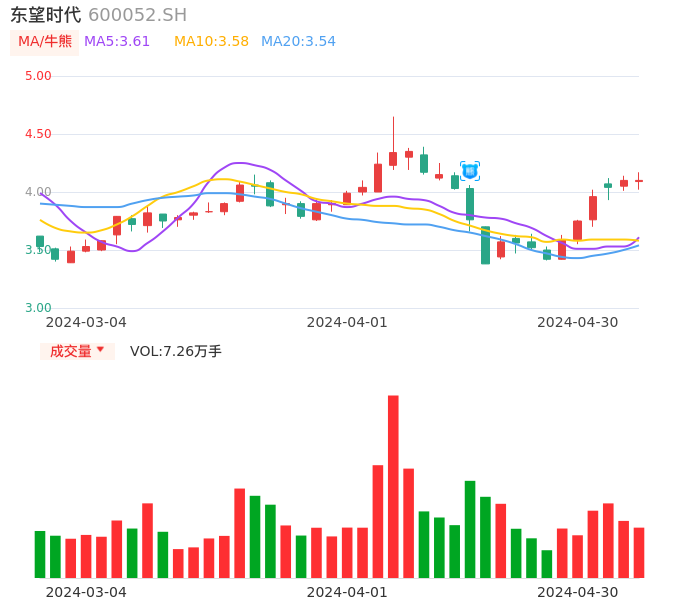Viewport: 686px width, 606px height.
Task: Click the 3.00 price axis label
Action: pyautogui.click(x=38, y=308)
